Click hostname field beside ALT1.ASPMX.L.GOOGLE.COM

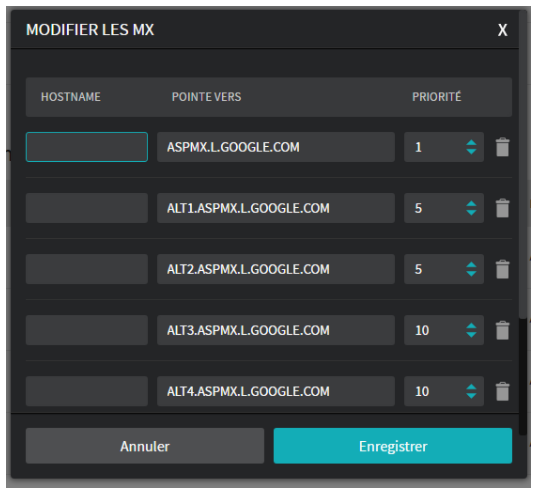(87, 208)
